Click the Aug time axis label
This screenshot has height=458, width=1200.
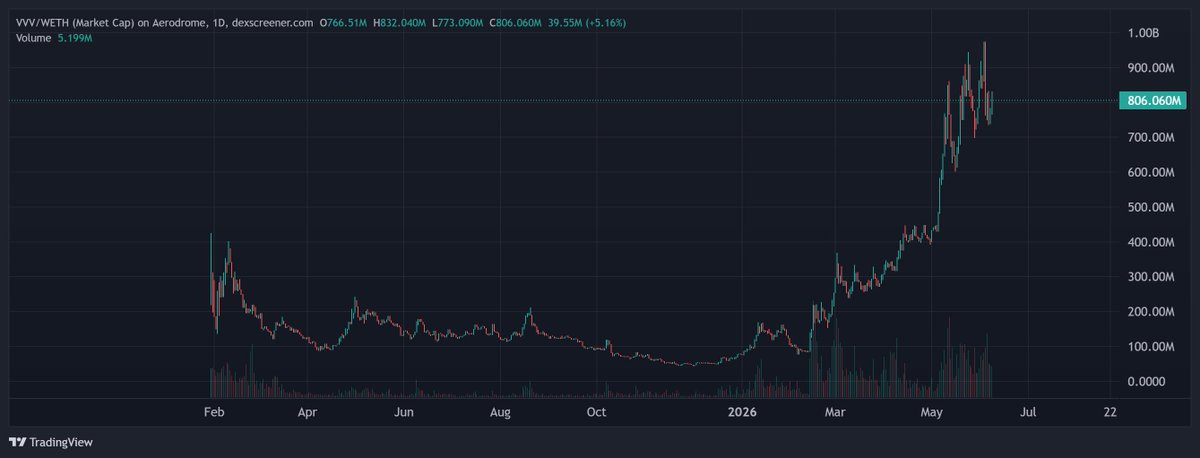tap(501, 412)
